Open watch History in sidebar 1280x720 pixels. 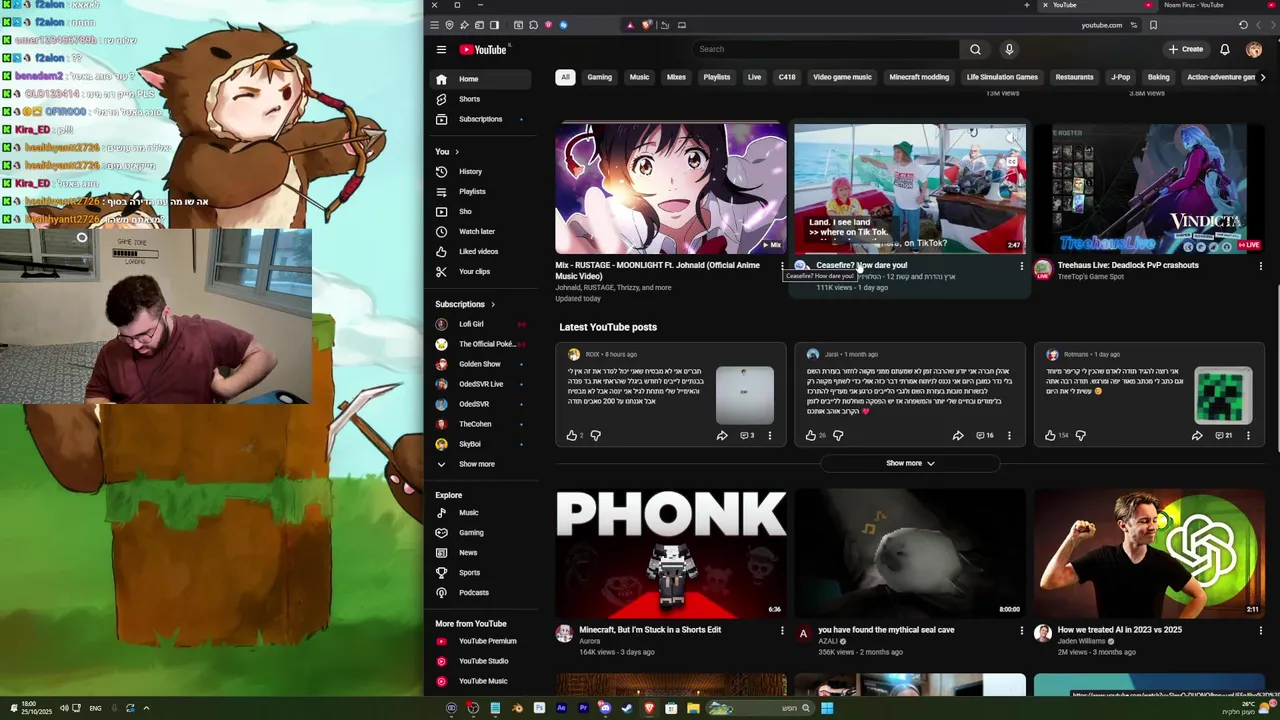[481, 171]
